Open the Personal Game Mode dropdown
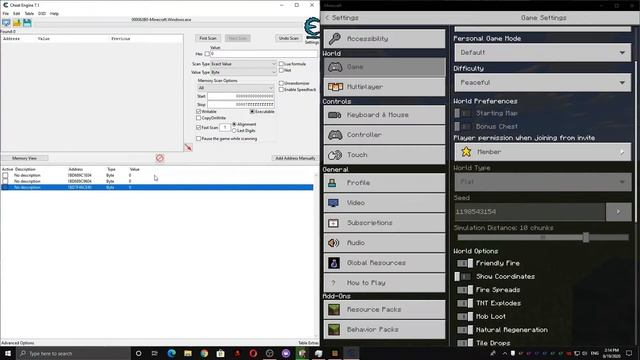 (x=542, y=53)
